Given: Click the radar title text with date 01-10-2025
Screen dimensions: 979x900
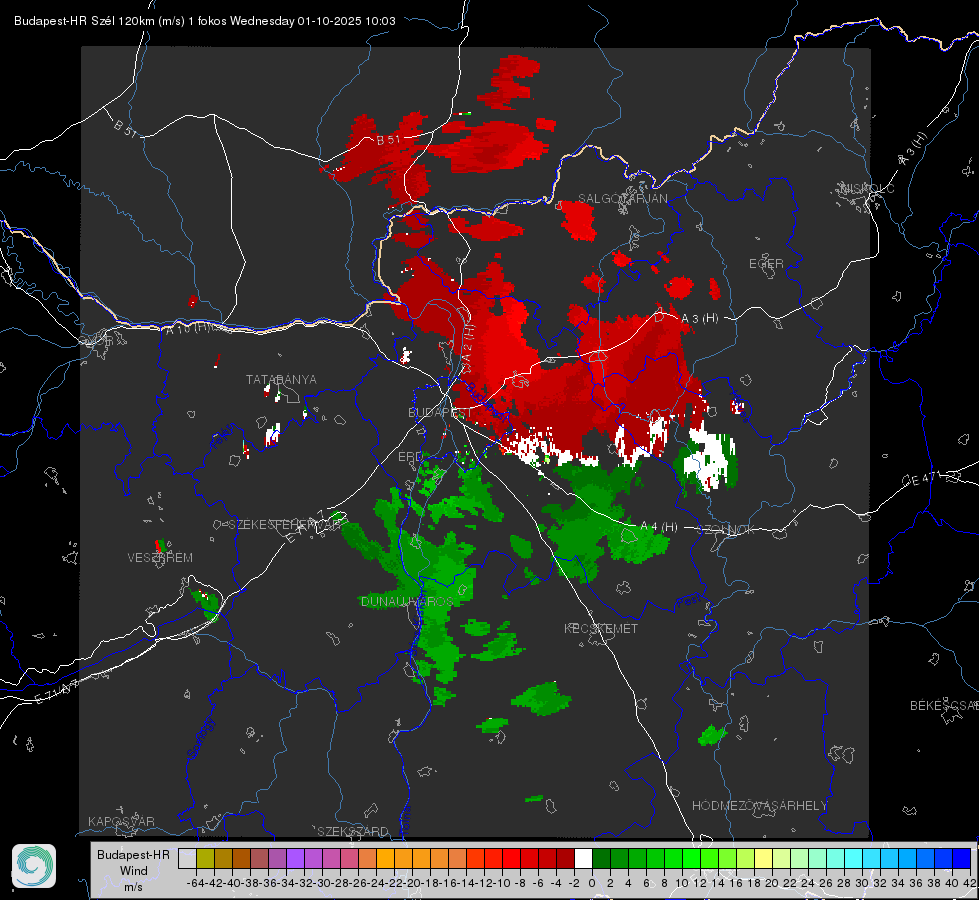Looking at the screenshot, I should 205,21.
